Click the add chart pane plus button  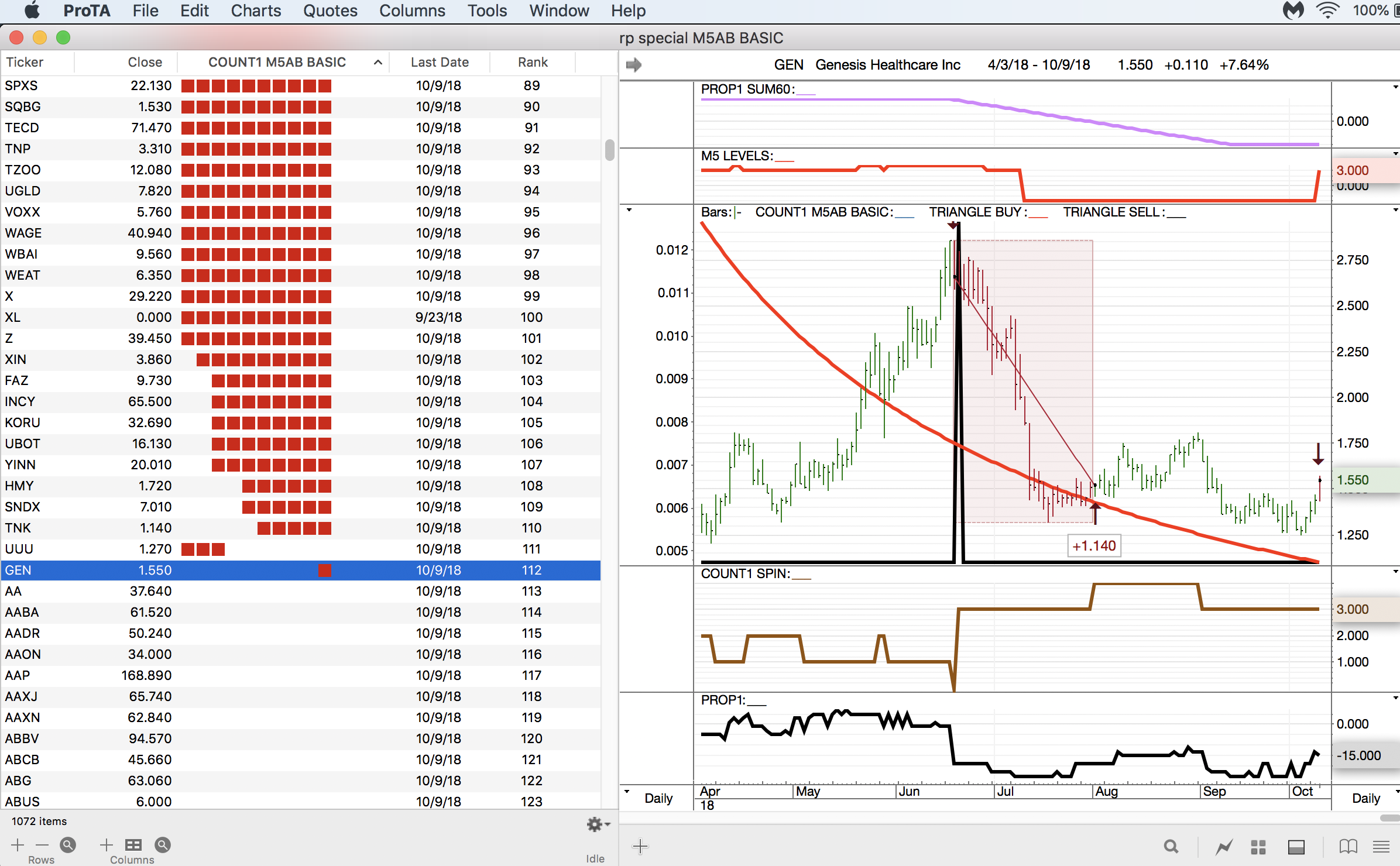640,847
